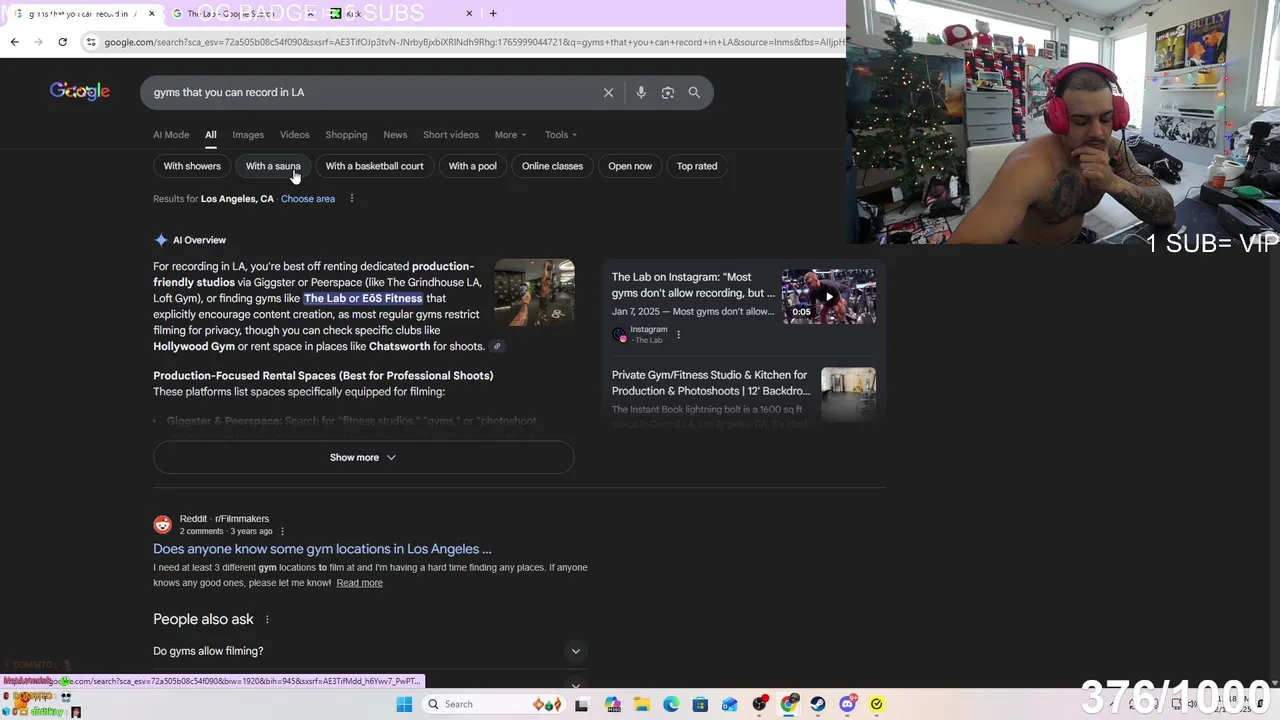Apply the 'With showers' filter chip
This screenshot has width=1280, height=720.
click(192, 166)
